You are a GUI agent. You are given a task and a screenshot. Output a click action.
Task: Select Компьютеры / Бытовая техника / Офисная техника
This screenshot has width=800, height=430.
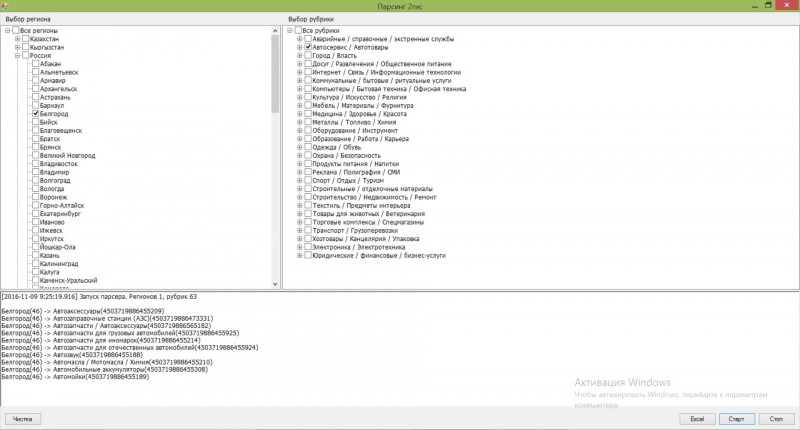pos(389,89)
